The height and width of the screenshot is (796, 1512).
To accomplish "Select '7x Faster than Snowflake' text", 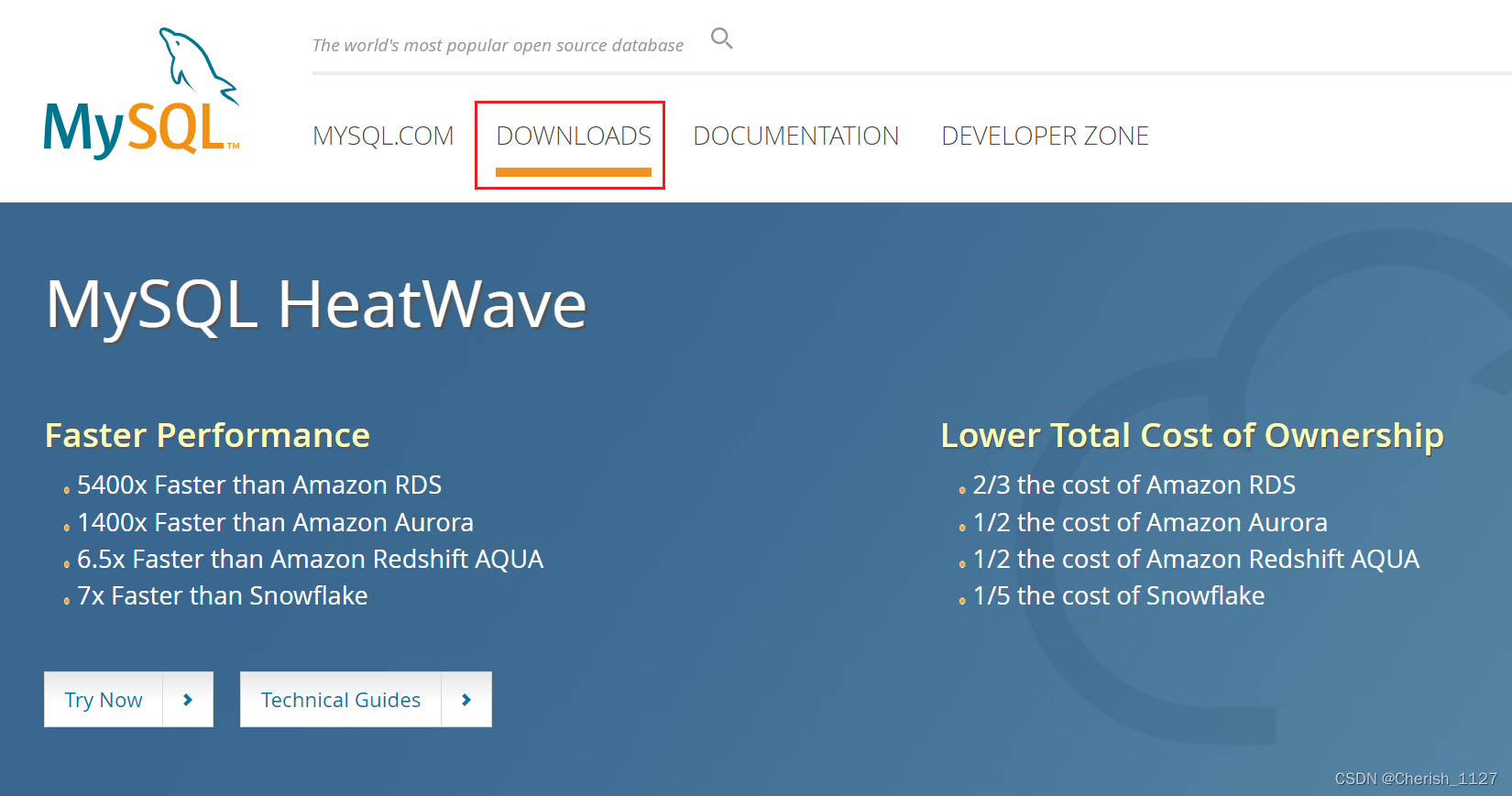I will (222, 595).
